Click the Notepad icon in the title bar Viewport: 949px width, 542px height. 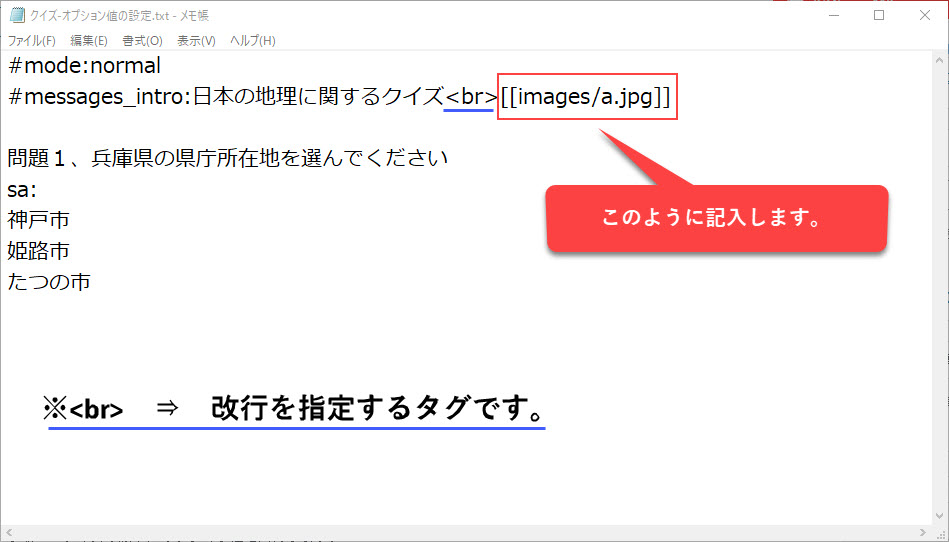point(17,16)
